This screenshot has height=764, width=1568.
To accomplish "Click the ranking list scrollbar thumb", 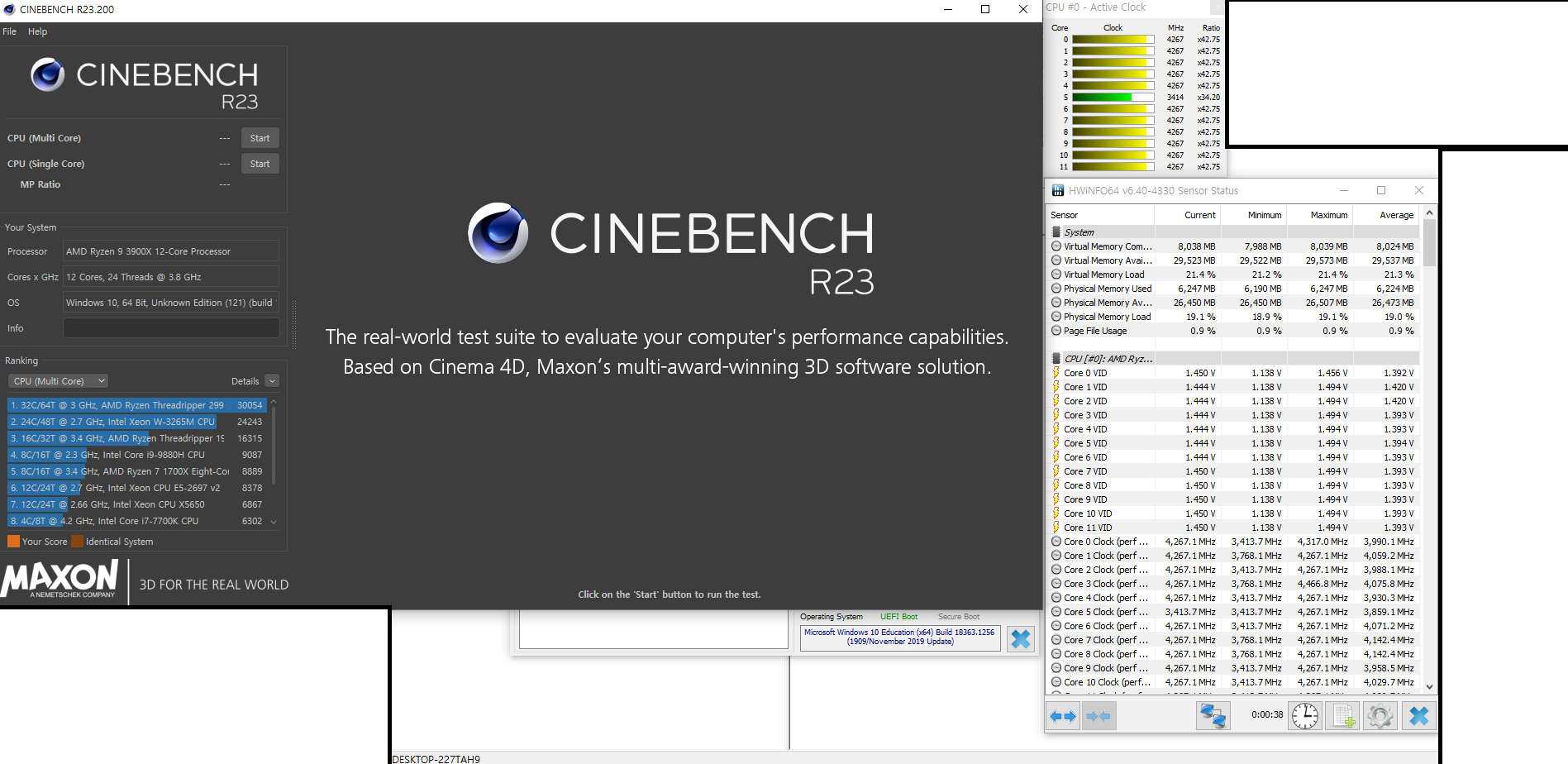I will point(274,445).
